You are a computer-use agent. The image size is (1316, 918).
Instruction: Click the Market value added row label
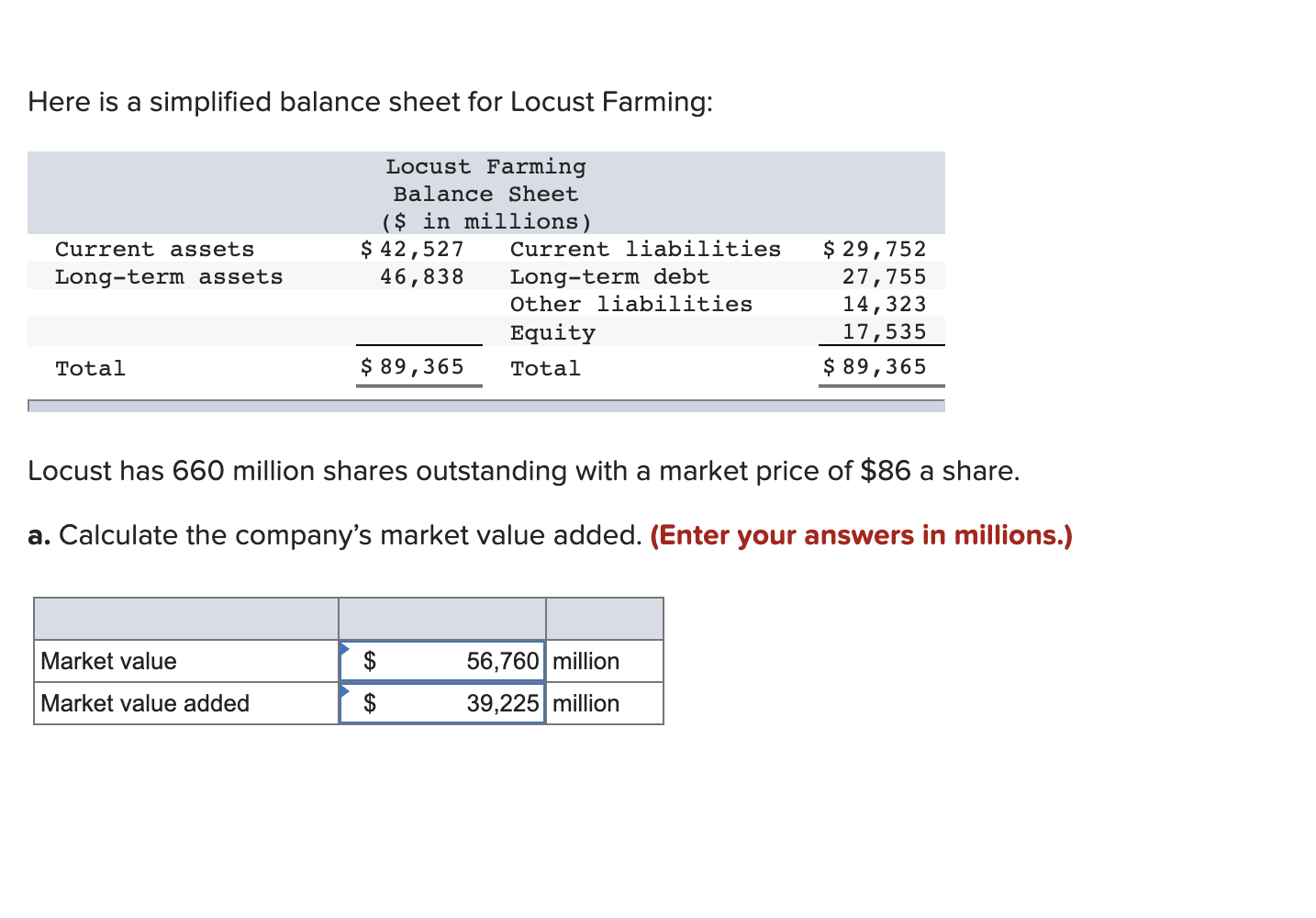pos(144,703)
